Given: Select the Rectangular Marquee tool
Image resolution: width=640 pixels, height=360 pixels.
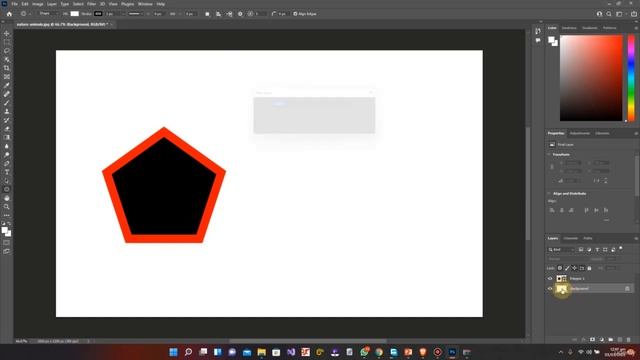Looking at the screenshot, I should click(x=7, y=42).
